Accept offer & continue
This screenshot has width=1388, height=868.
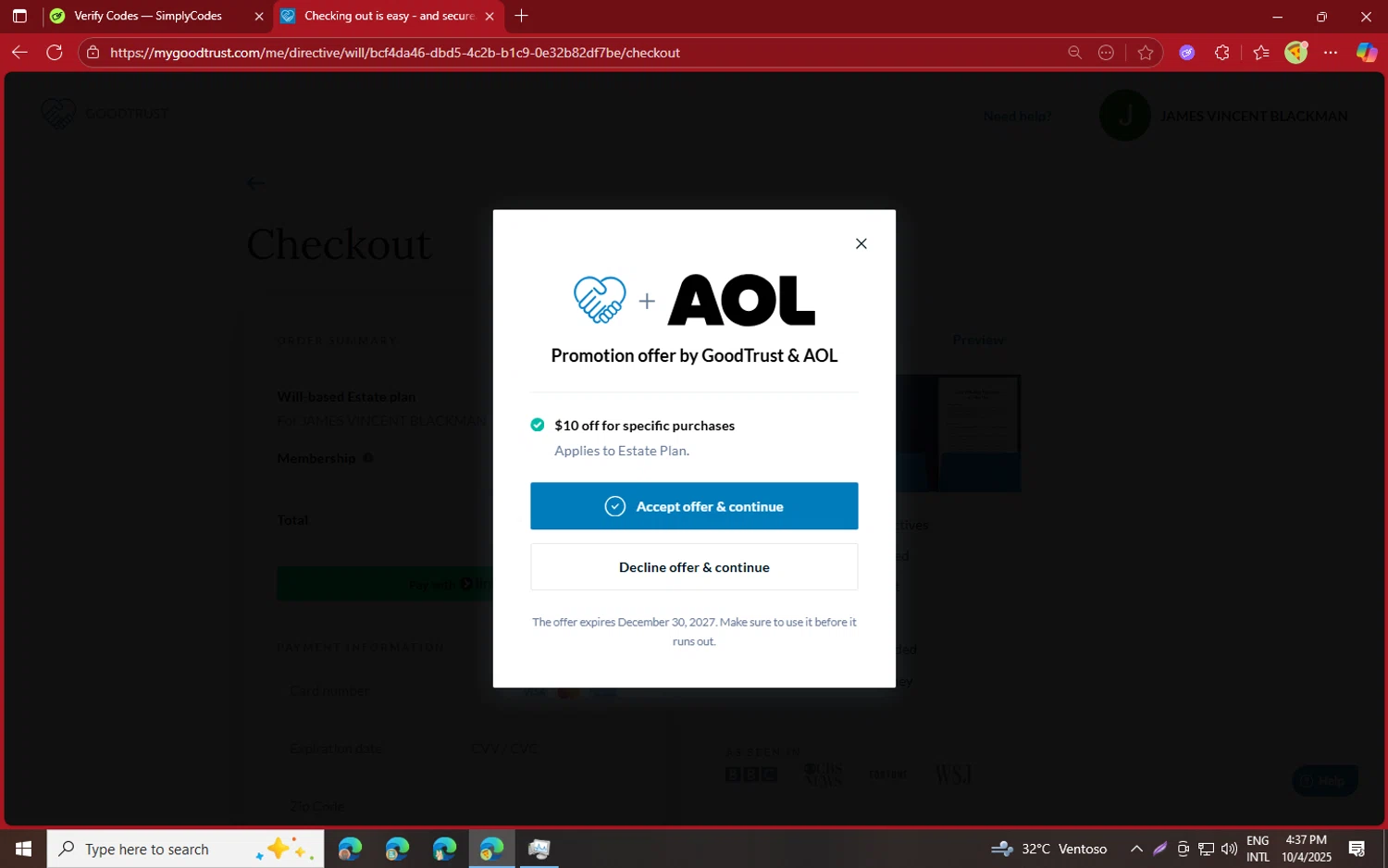(x=694, y=506)
